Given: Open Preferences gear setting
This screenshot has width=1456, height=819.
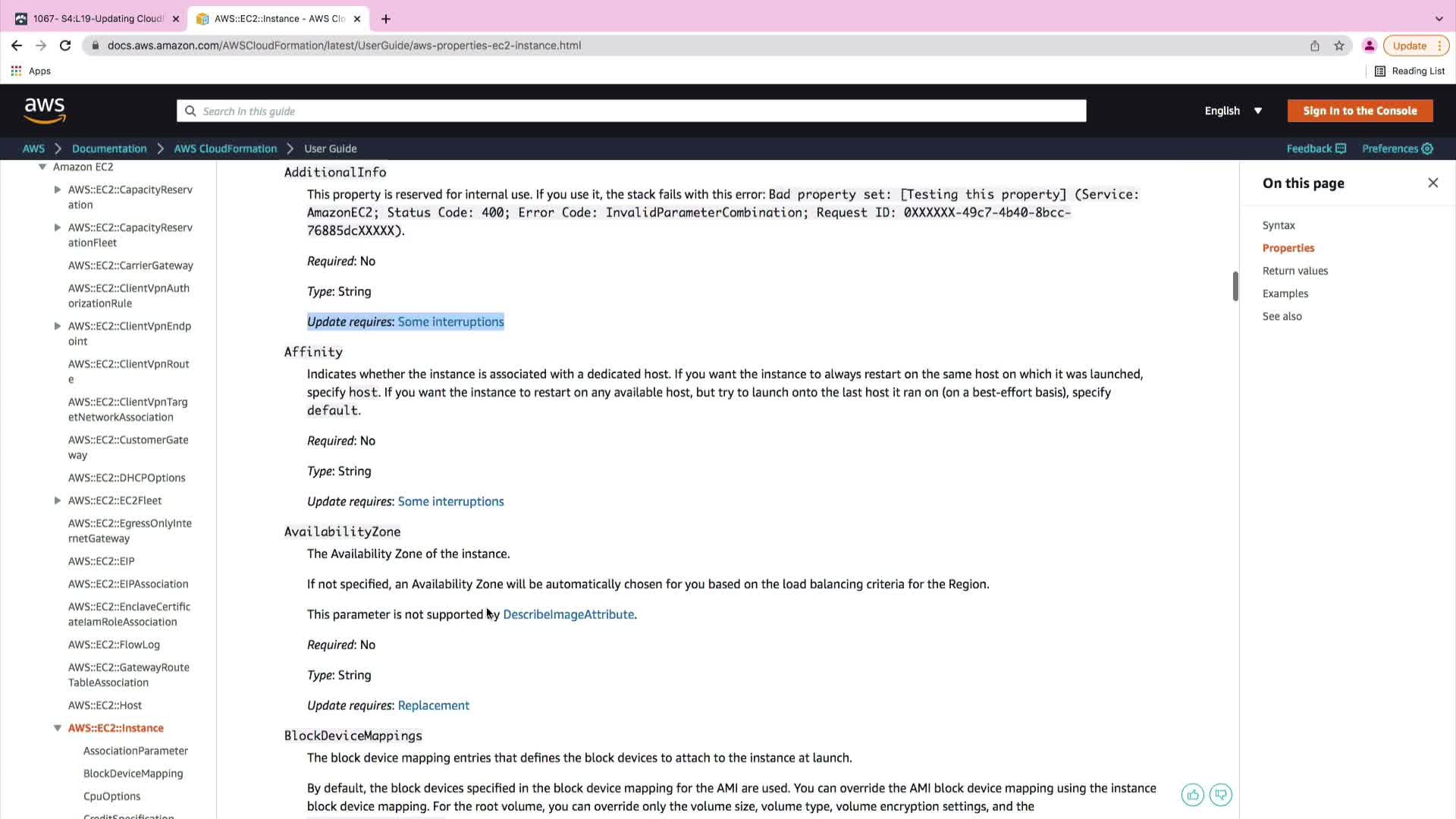Looking at the screenshot, I should pos(1427,149).
